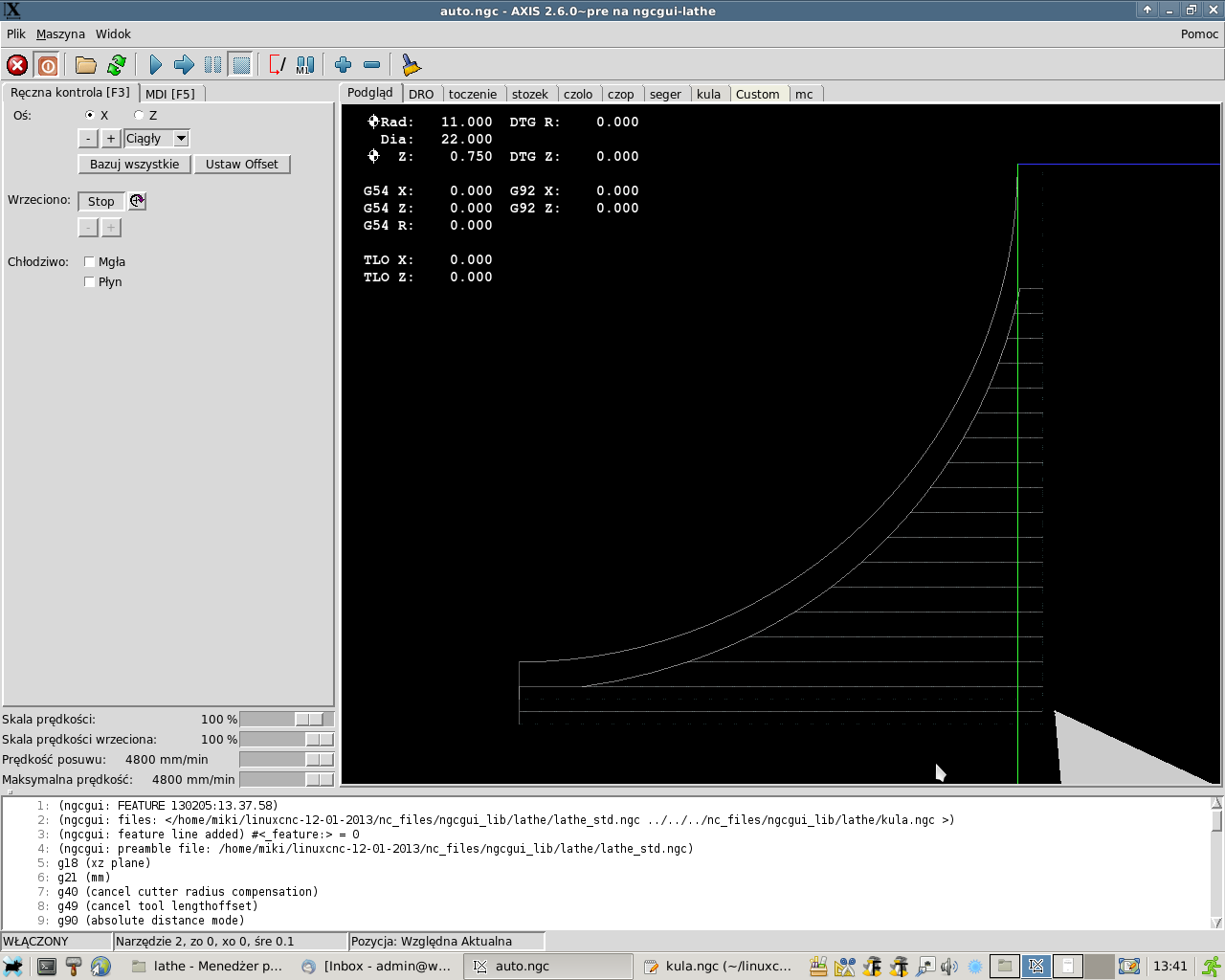Viewport: 1225px width, 980px height.
Task: Open the hammer tool taskbar launcher
Action: pyautogui.click(x=74, y=967)
